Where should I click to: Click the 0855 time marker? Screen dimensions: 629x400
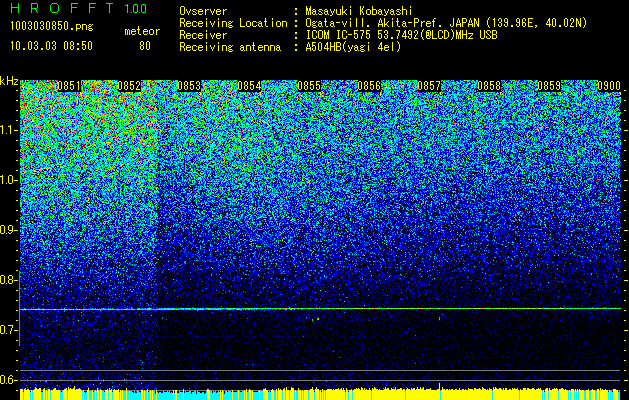(309, 86)
